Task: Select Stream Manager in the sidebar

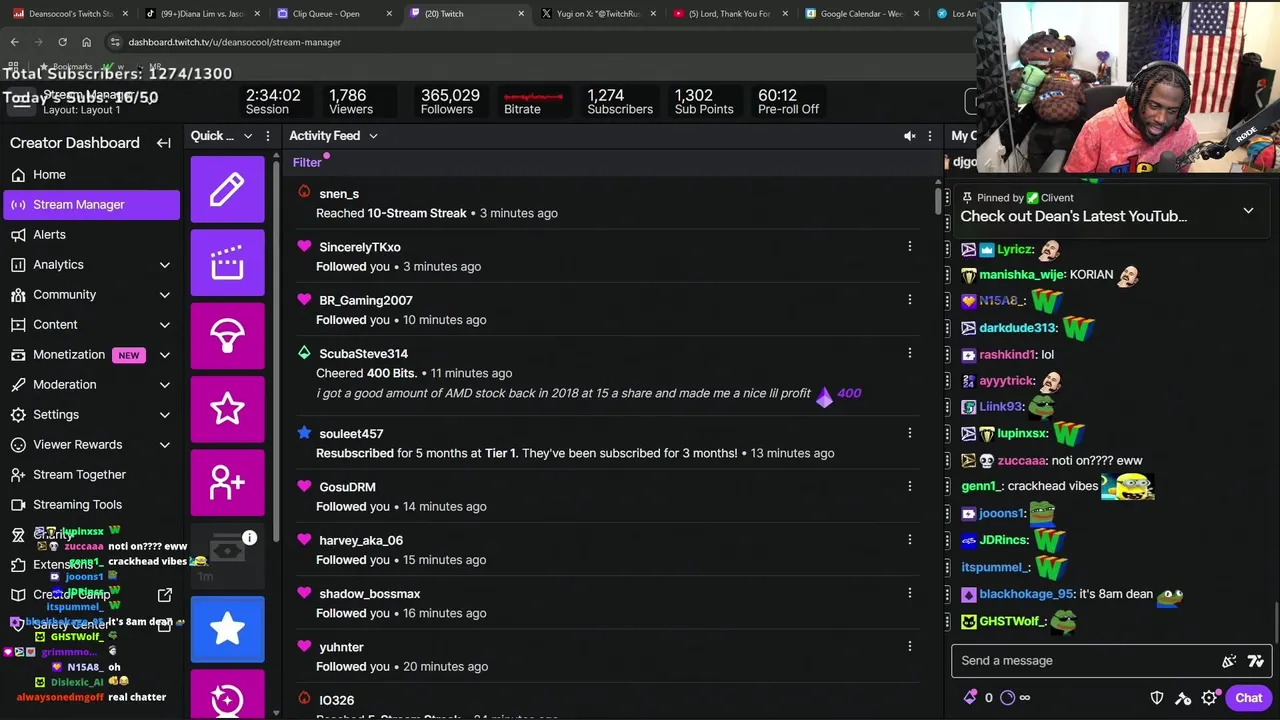Action: pos(92,204)
